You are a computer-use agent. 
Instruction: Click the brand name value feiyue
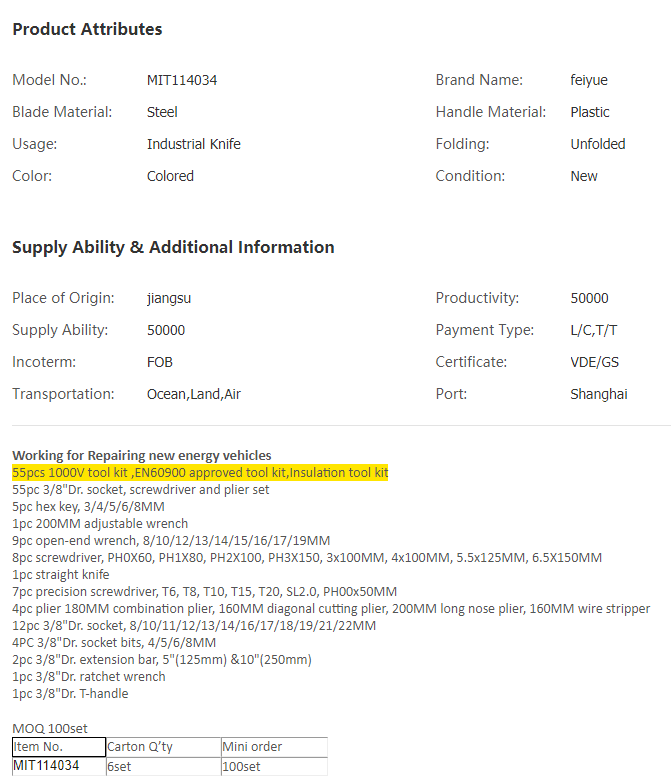click(x=589, y=80)
